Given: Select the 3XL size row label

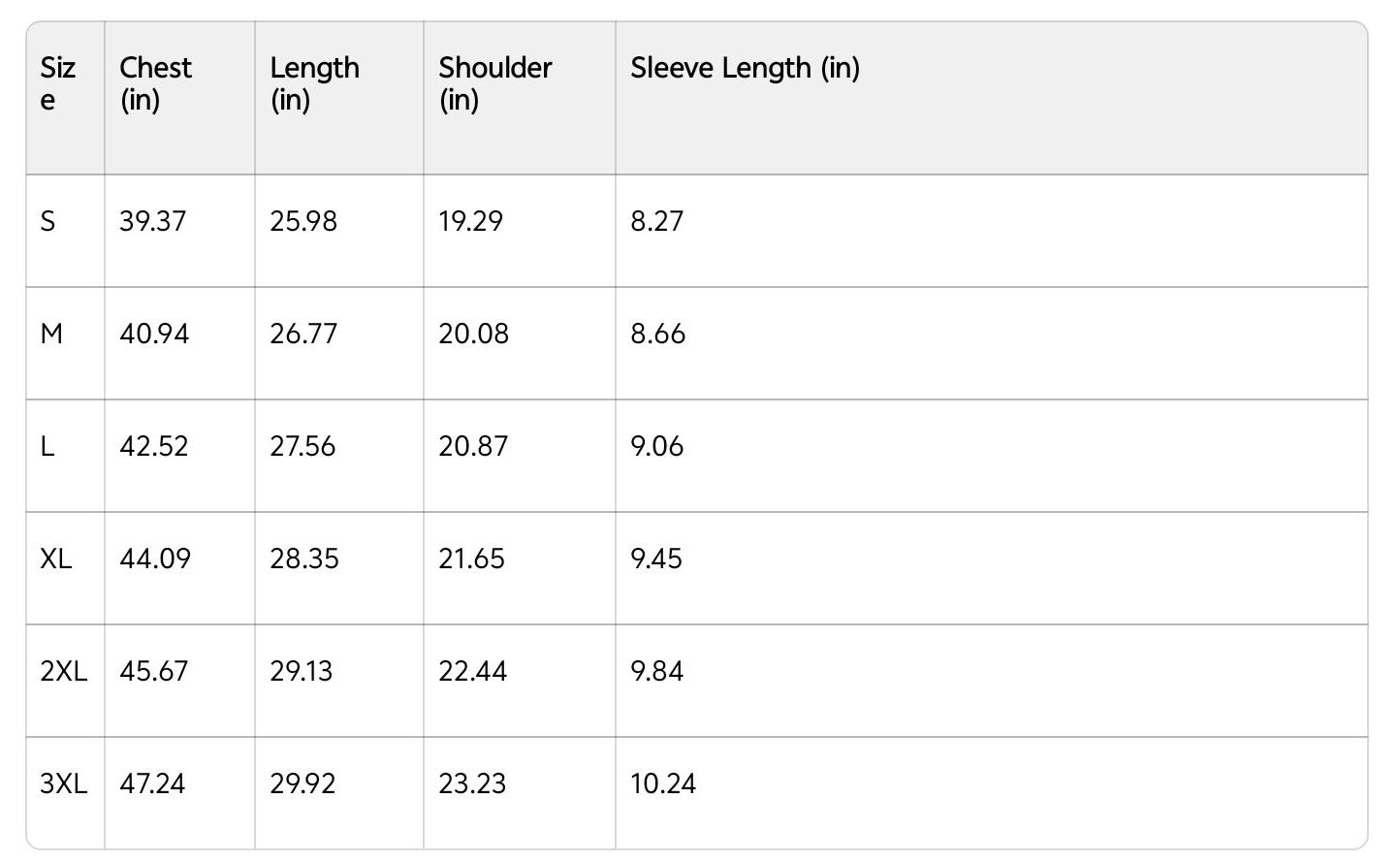Looking at the screenshot, I should coord(63,783).
